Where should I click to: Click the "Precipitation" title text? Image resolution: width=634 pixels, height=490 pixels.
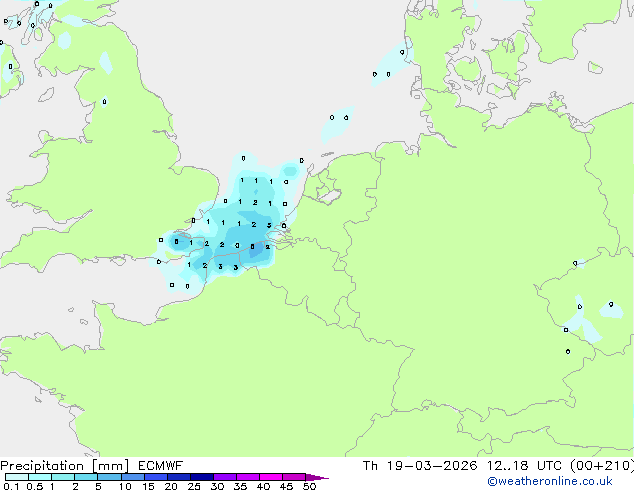[42, 466]
